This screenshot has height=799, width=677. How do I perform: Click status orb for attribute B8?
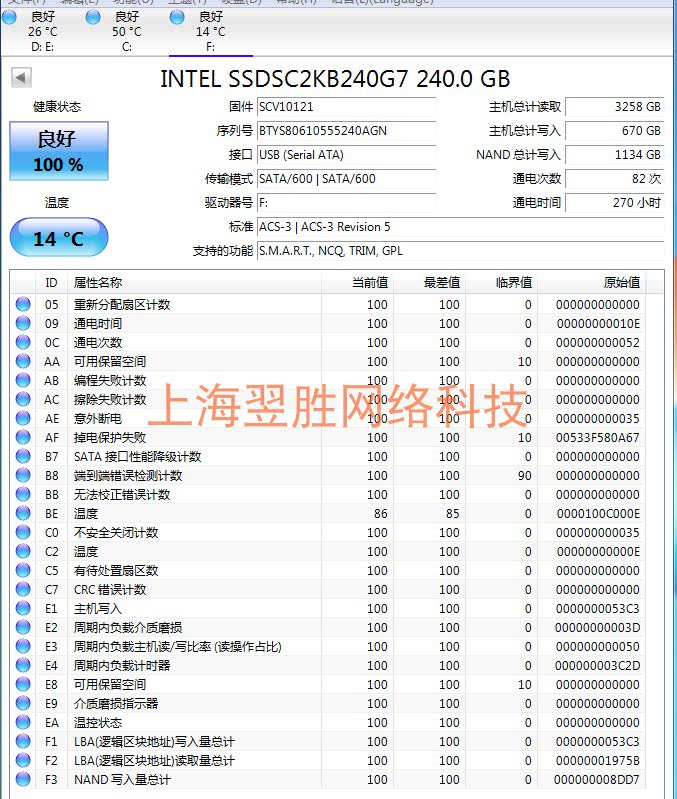pos(23,475)
